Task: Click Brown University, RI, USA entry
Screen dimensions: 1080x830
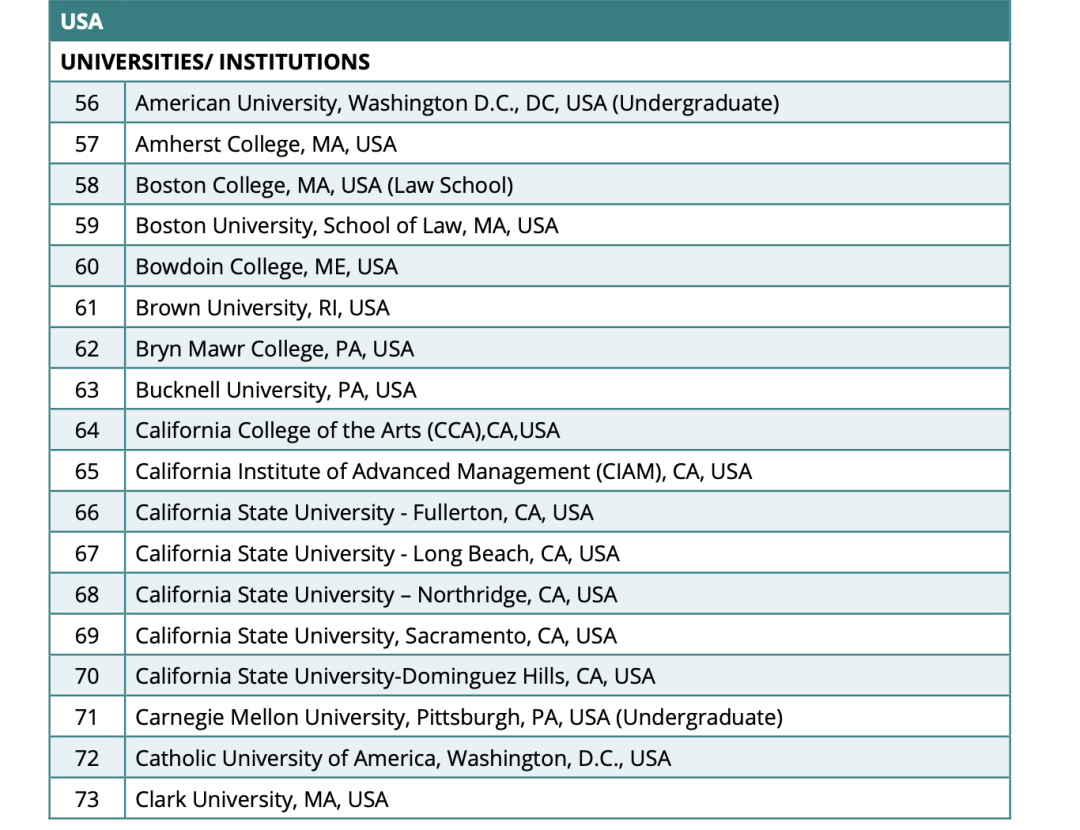Action: [x=262, y=308]
